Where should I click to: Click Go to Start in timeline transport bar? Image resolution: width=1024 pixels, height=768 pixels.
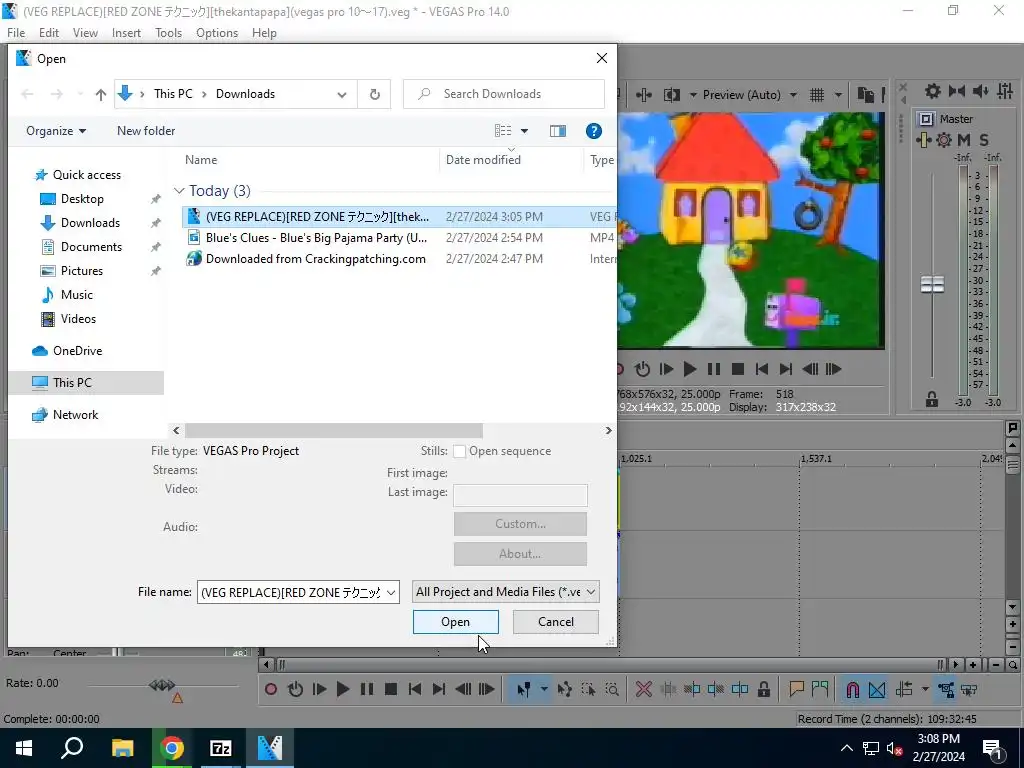[415, 689]
